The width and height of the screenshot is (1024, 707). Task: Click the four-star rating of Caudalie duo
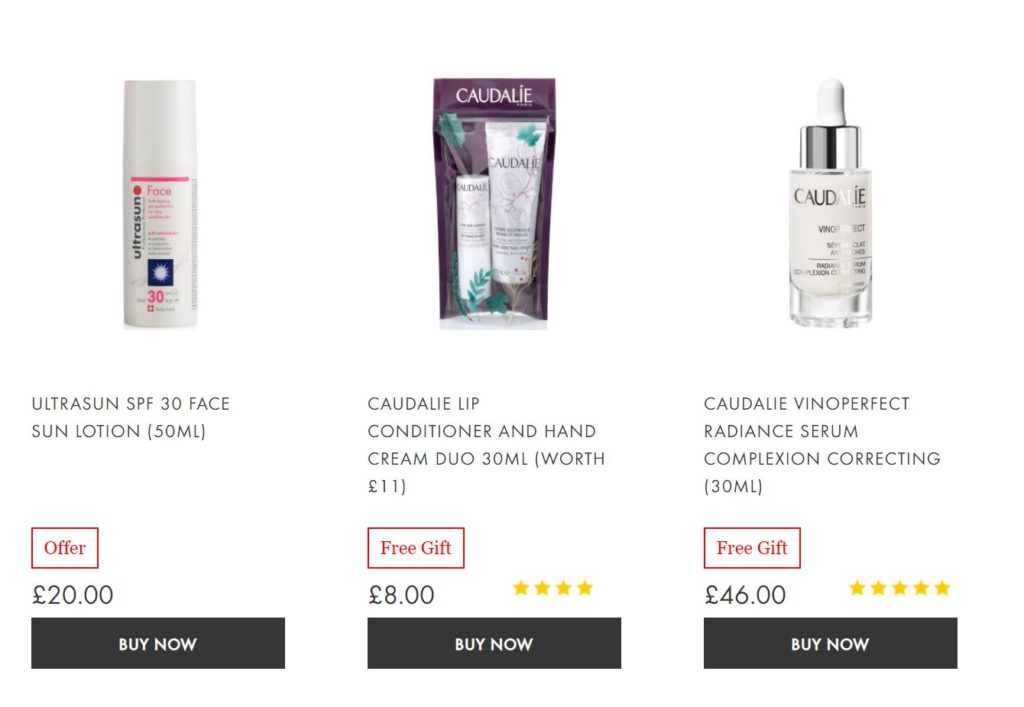tap(553, 588)
